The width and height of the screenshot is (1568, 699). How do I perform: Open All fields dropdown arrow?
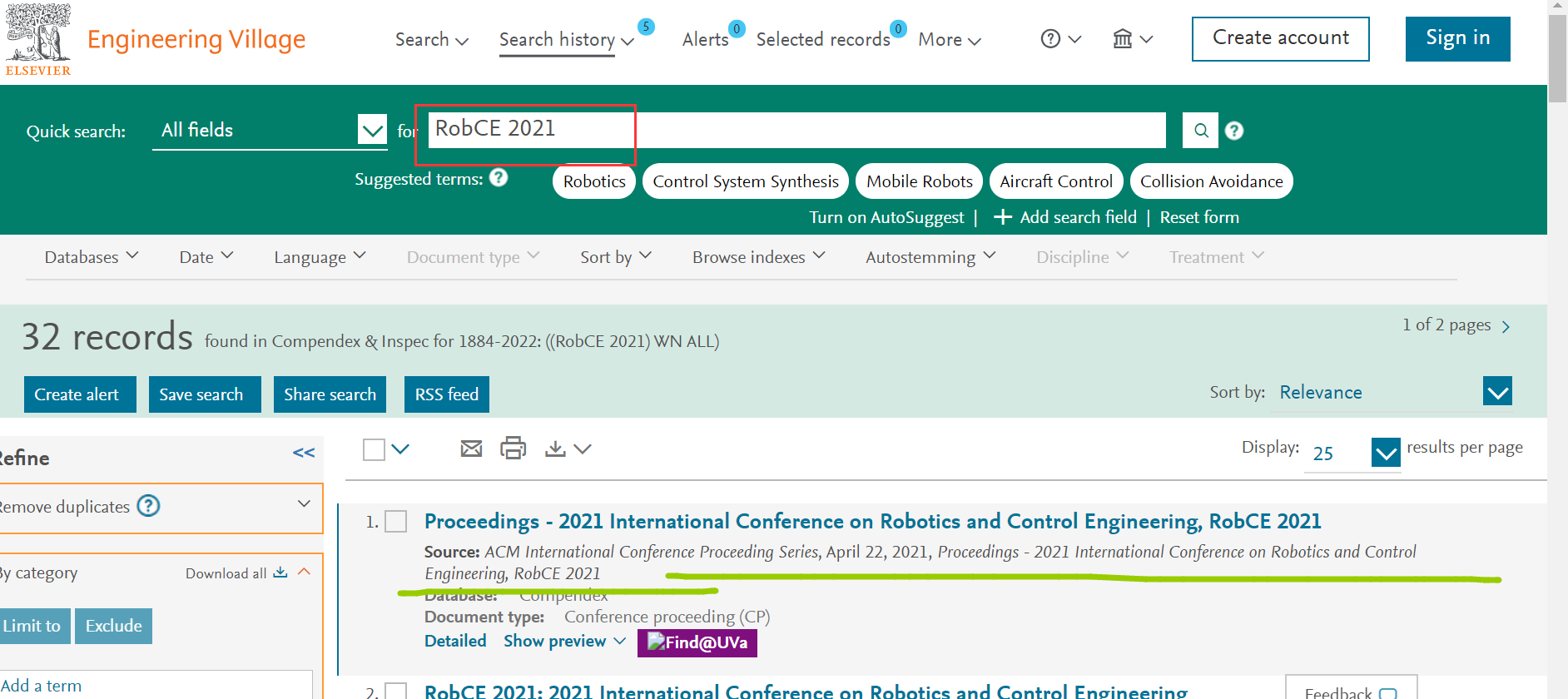pyautogui.click(x=372, y=131)
